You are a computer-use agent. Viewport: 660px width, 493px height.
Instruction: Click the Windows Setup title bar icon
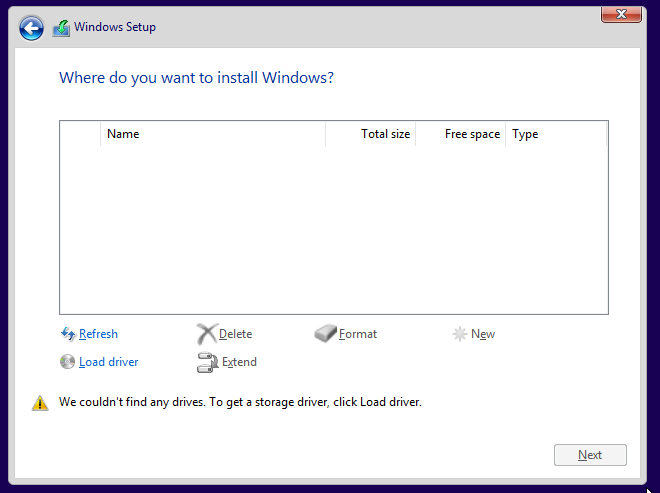(x=62, y=28)
